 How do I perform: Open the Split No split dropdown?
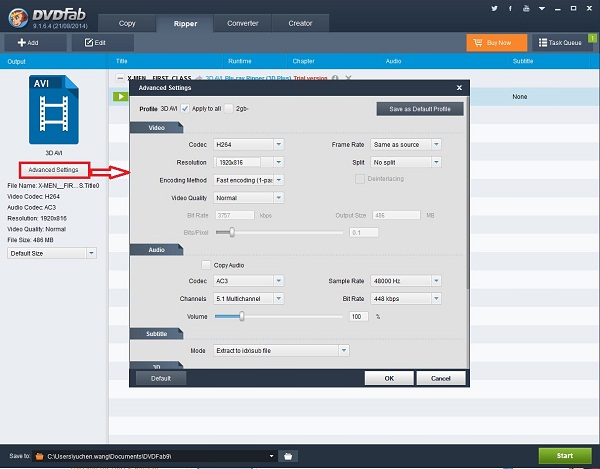pyautogui.click(x=406, y=162)
